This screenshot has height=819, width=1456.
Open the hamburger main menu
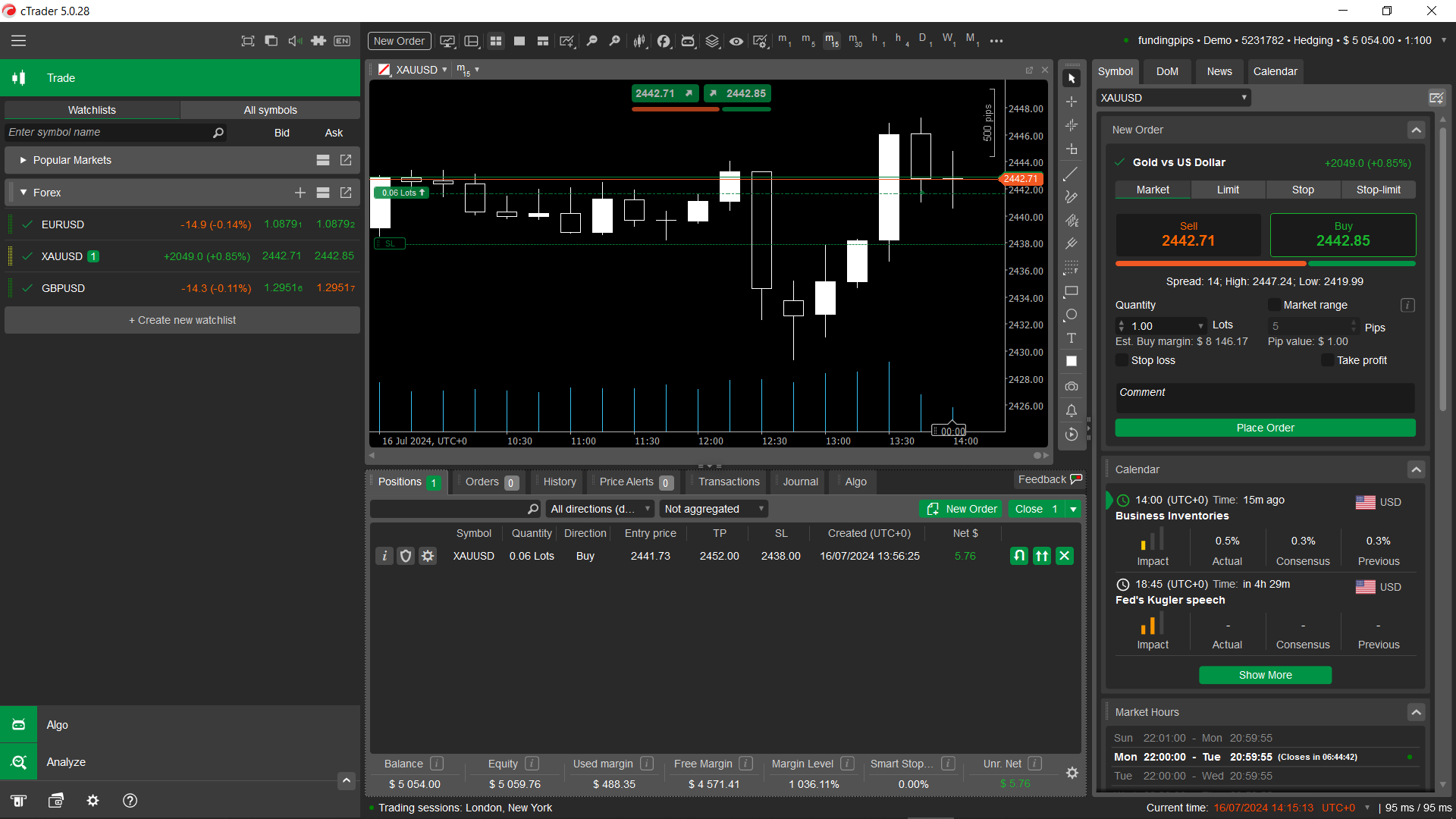pos(18,41)
